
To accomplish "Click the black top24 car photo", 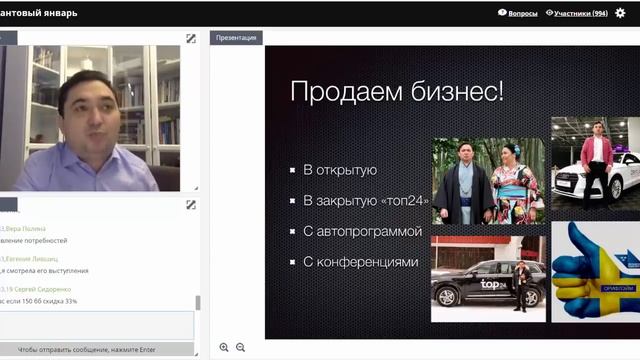I will (x=488, y=279).
